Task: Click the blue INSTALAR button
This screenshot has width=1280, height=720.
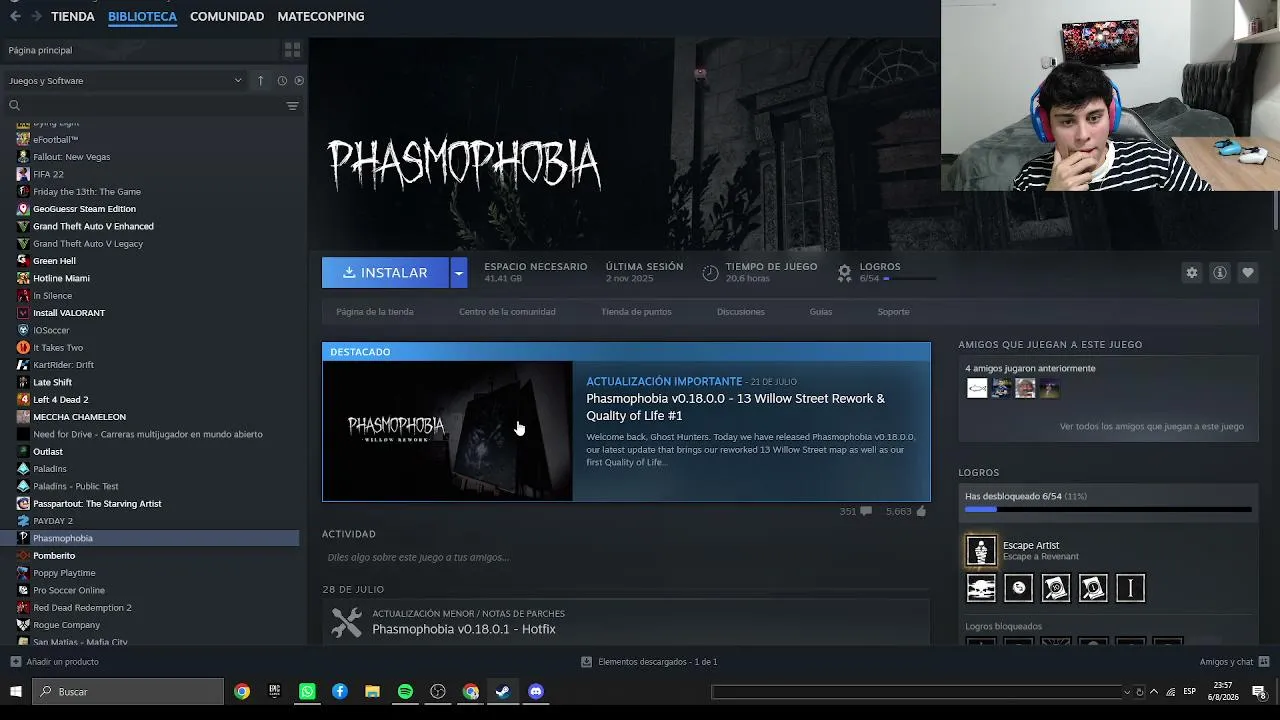Action: 385,273
